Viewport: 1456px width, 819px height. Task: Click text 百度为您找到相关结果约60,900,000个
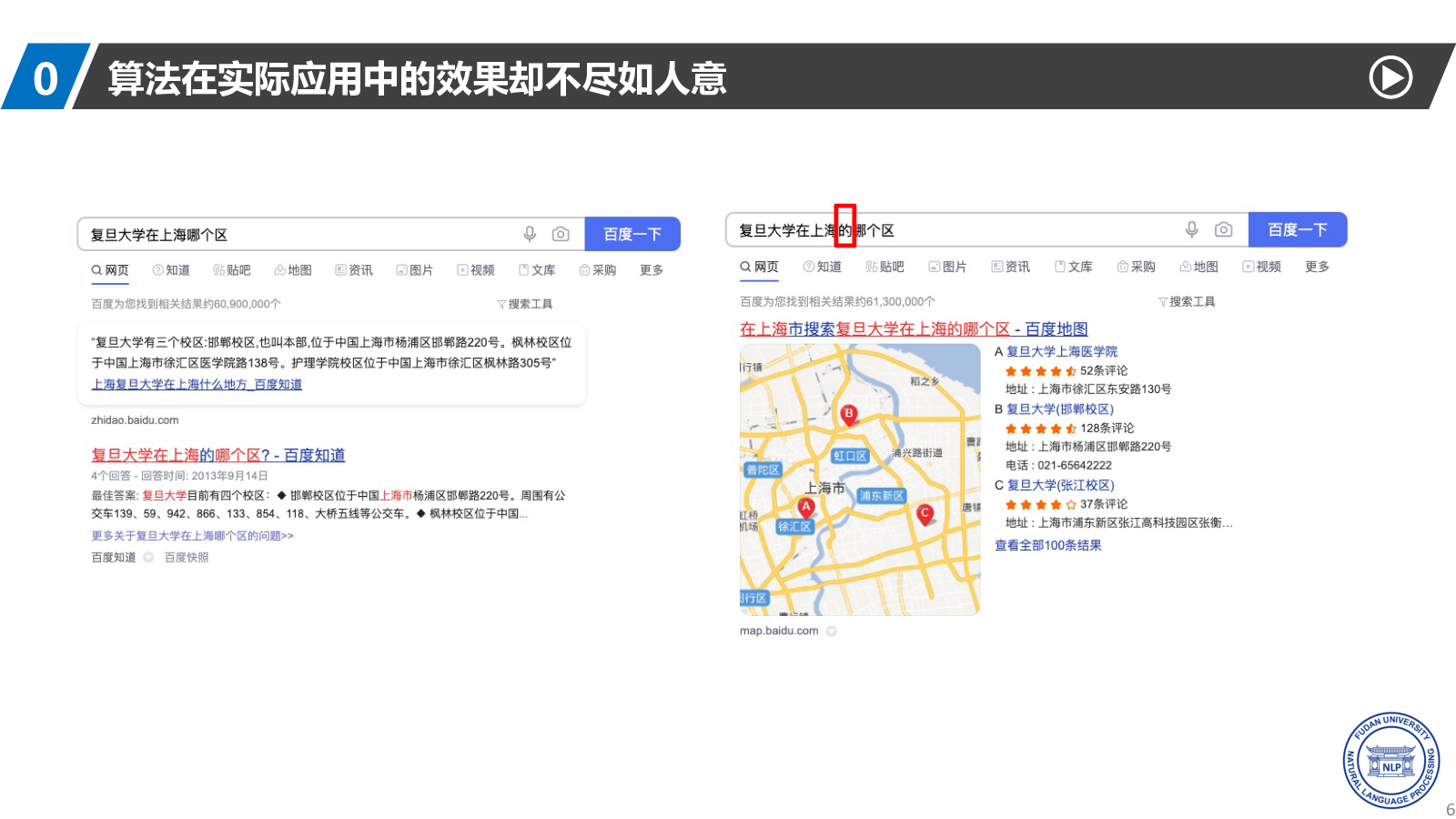[186, 304]
